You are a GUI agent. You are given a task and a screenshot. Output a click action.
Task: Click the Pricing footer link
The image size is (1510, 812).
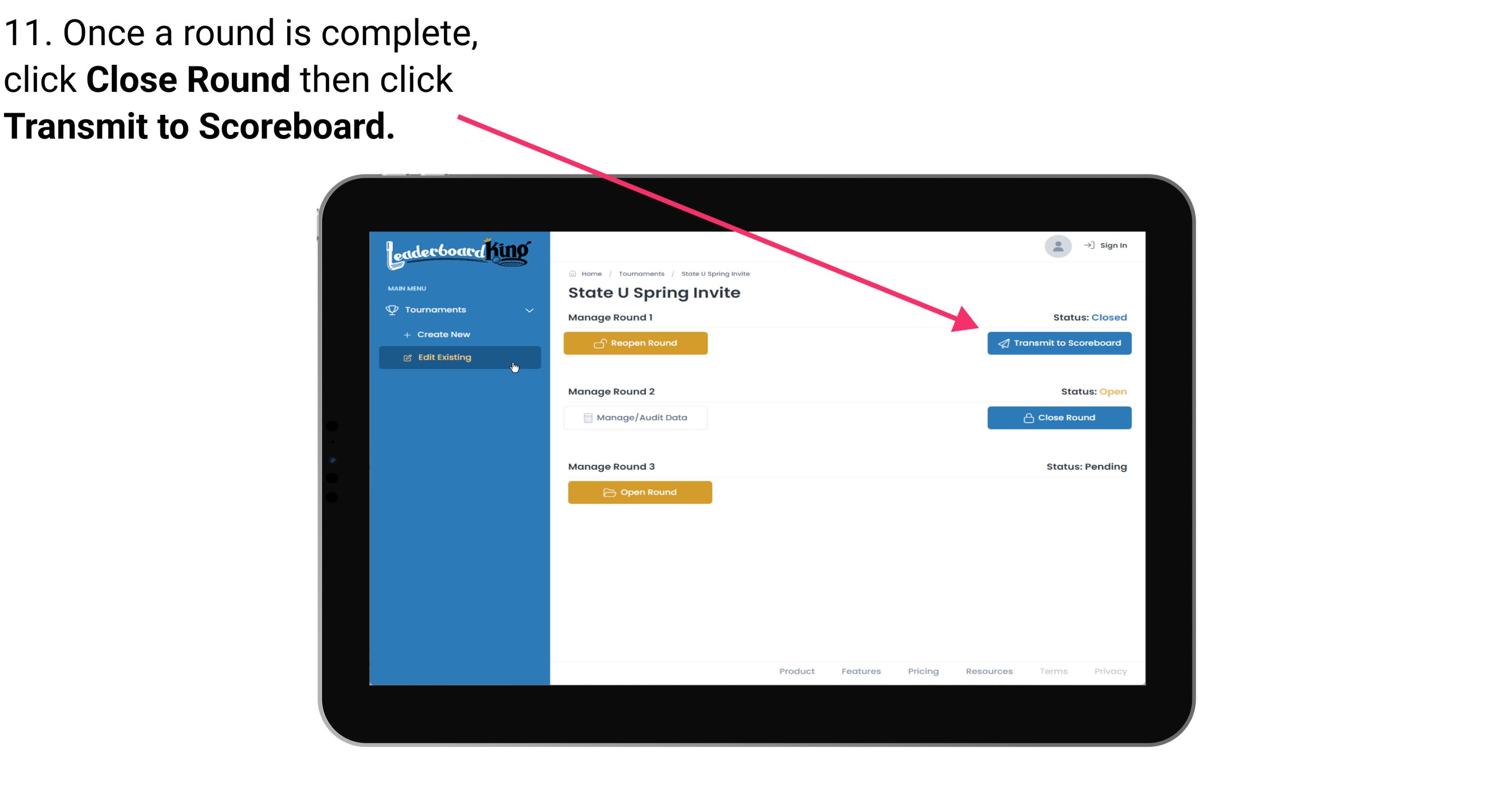tap(922, 671)
